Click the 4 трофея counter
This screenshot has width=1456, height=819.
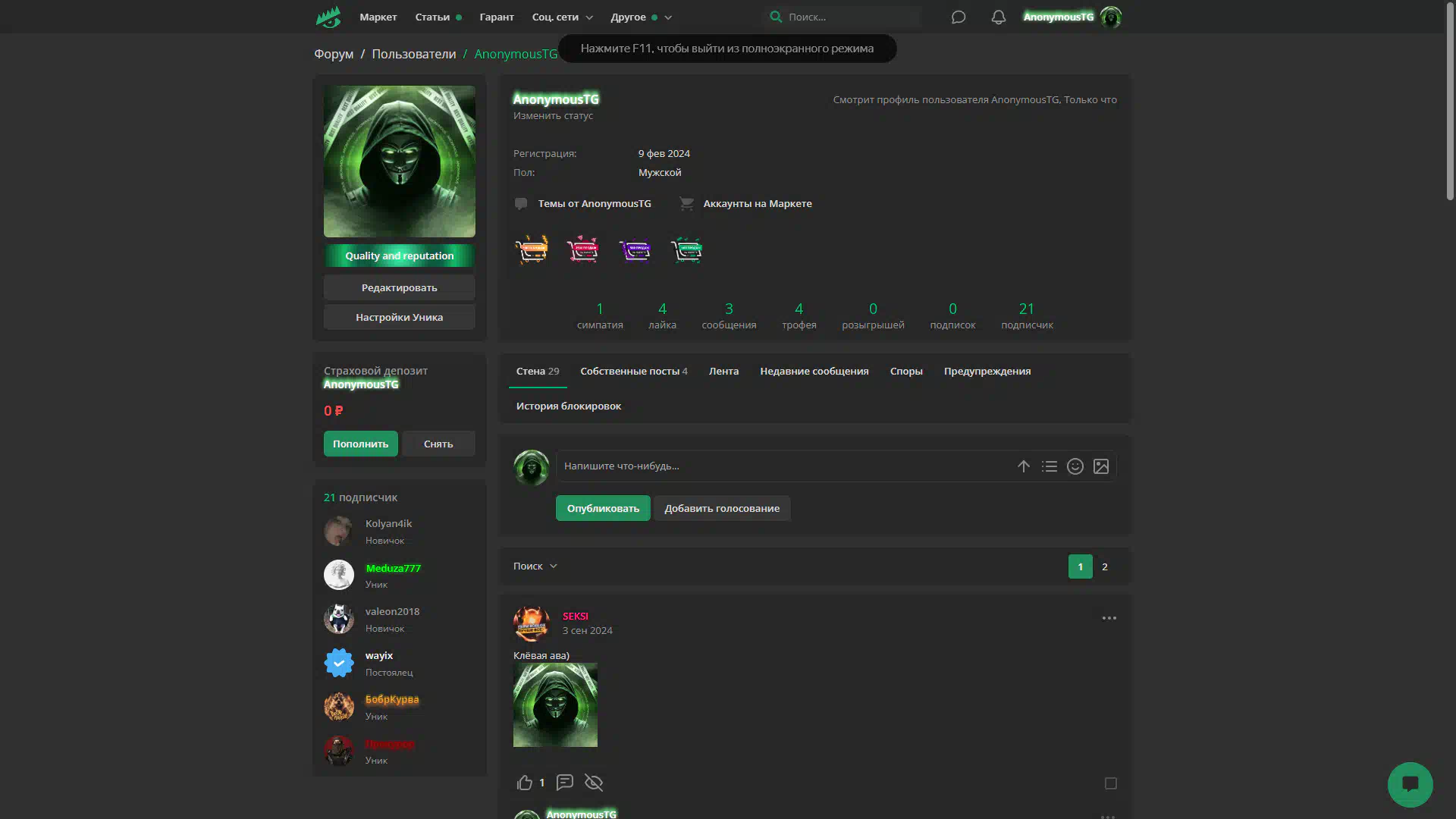[799, 316]
